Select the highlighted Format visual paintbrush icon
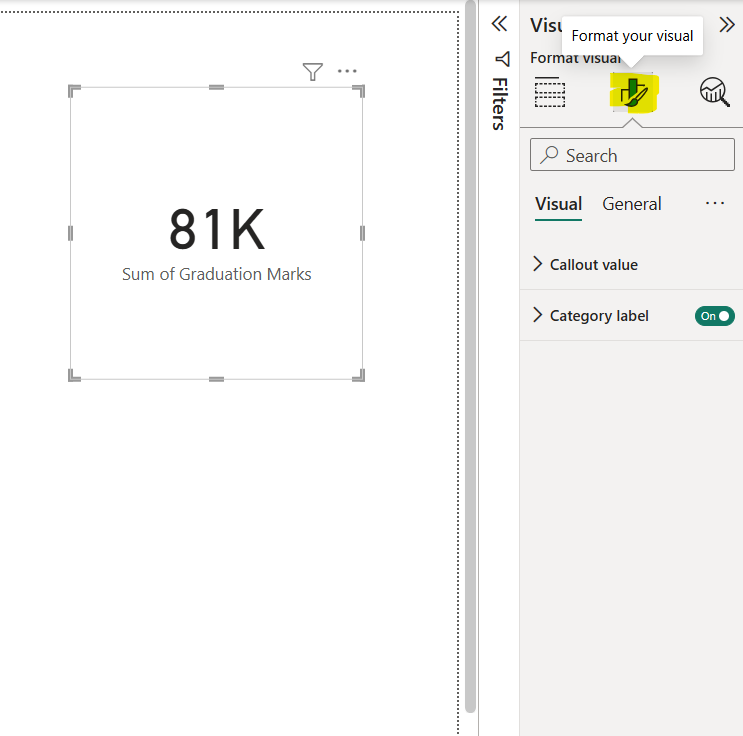743x736 pixels. pyautogui.click(x=632, y=93)
